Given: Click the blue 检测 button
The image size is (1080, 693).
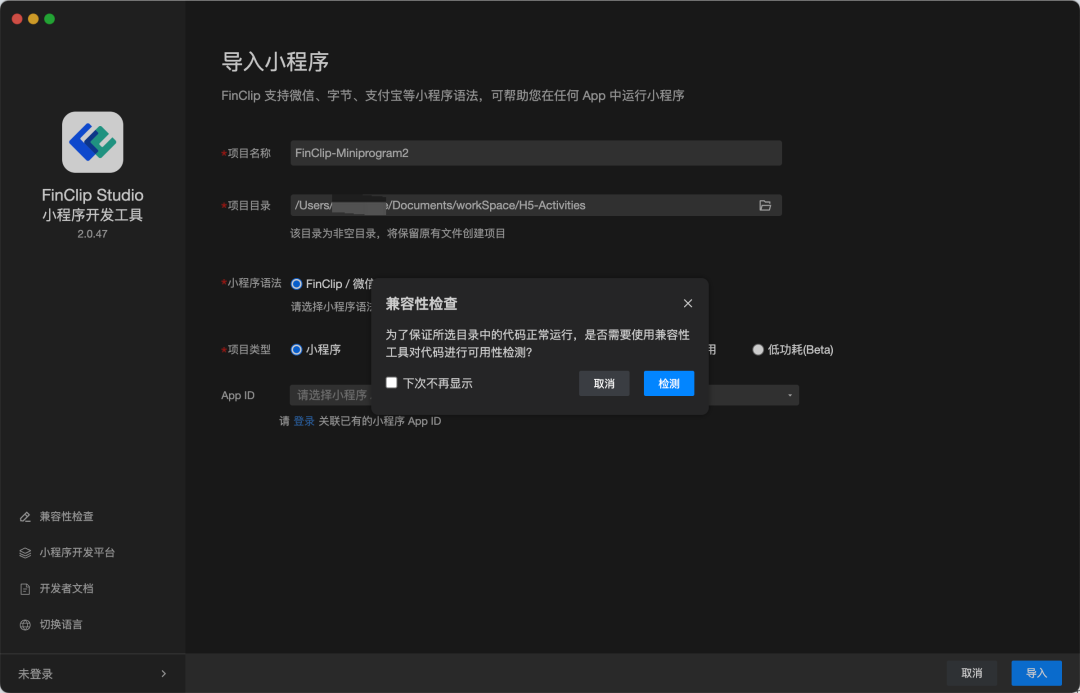Looking at the screenshot, I should click(668, 382).
